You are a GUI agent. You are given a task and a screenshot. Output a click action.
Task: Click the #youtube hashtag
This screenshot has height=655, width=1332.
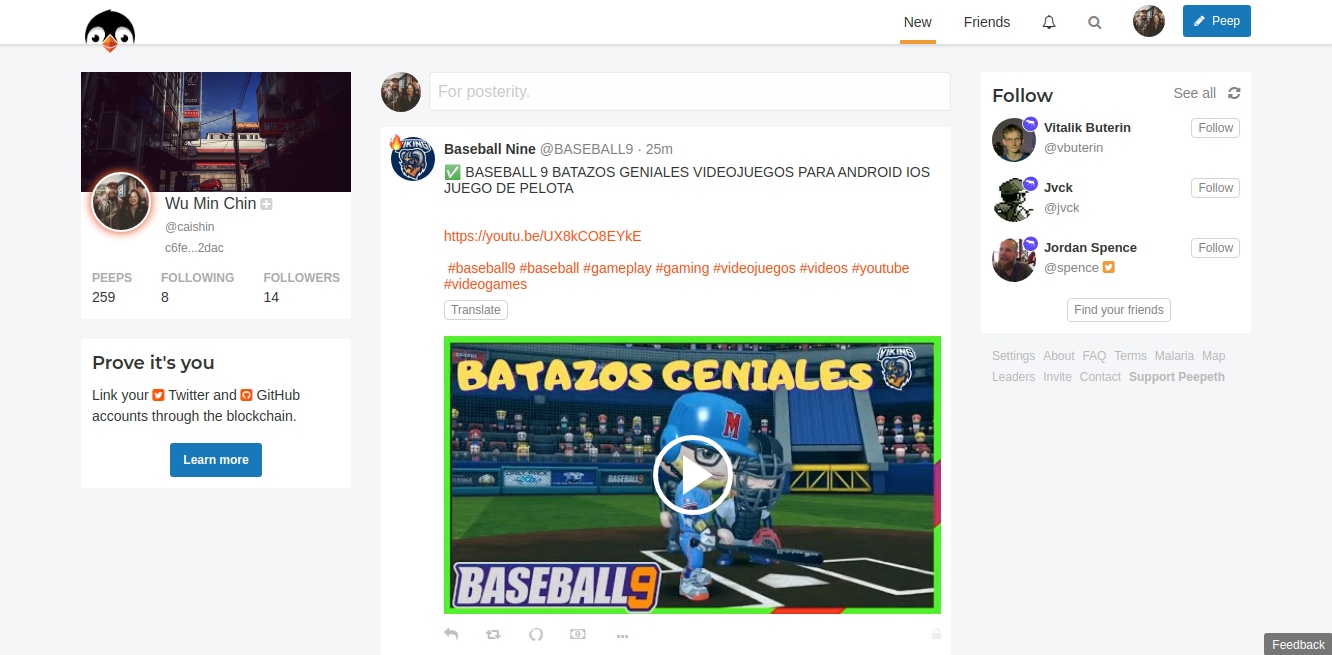click(880, 268)
